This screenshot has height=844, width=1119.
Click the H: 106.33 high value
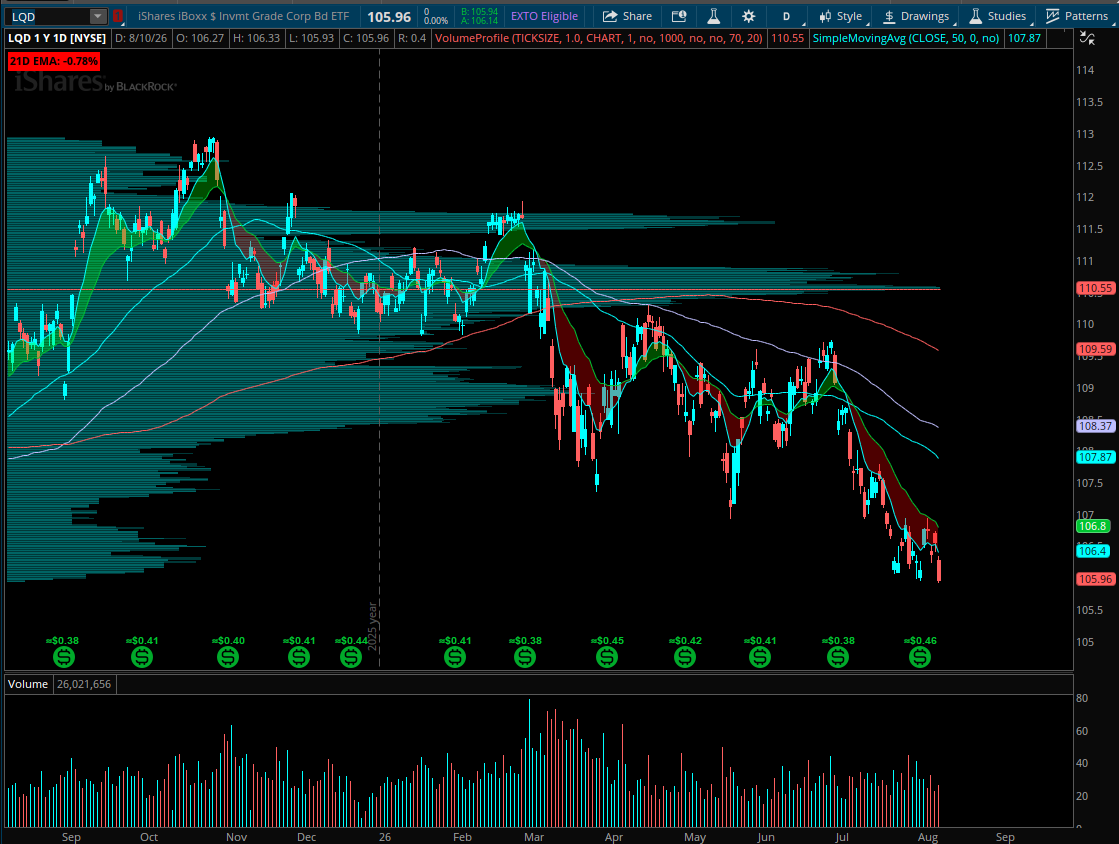256,38
